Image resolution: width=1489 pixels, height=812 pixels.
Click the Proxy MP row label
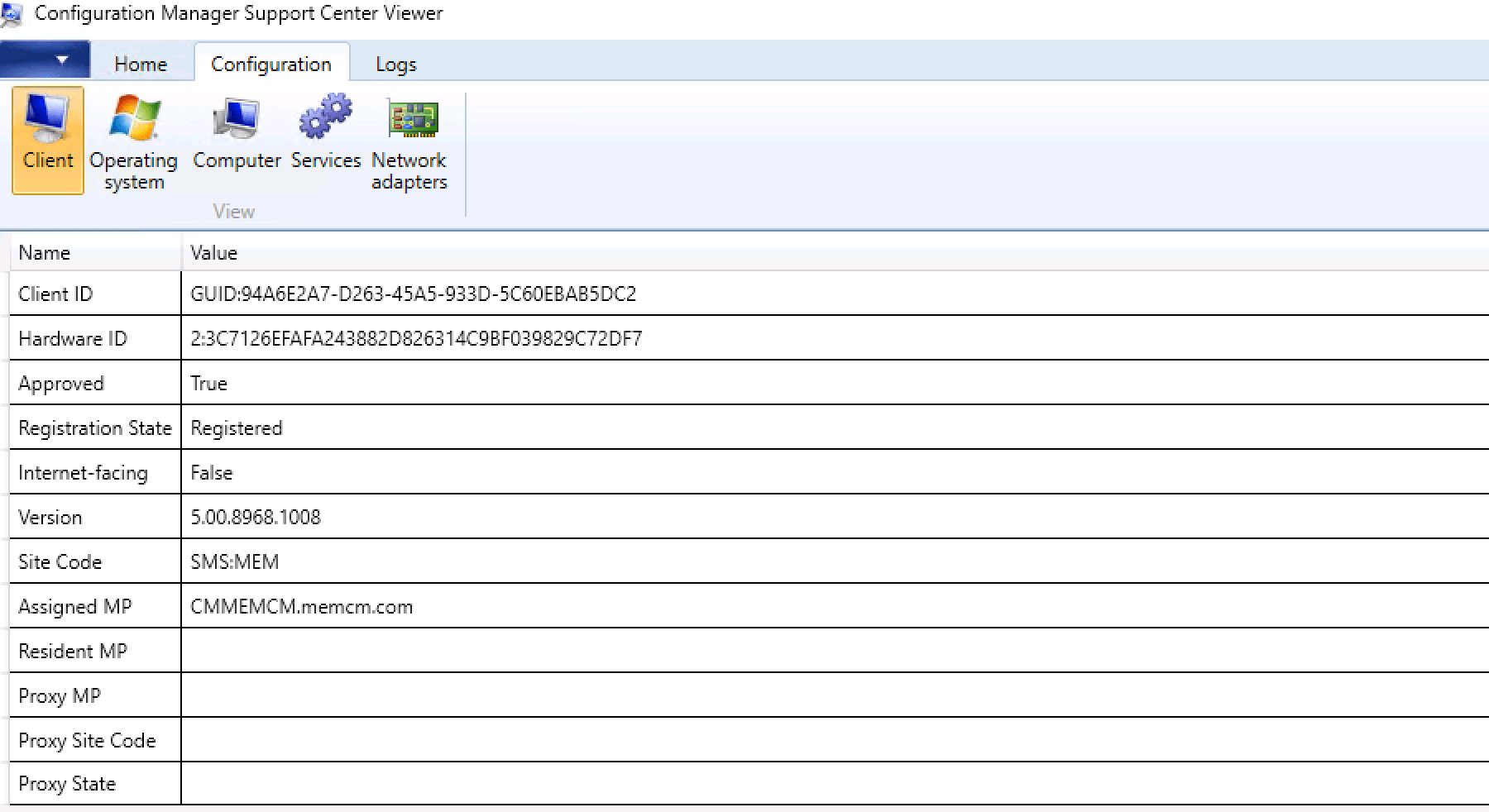pyautogui.click(x=60, y=696)
